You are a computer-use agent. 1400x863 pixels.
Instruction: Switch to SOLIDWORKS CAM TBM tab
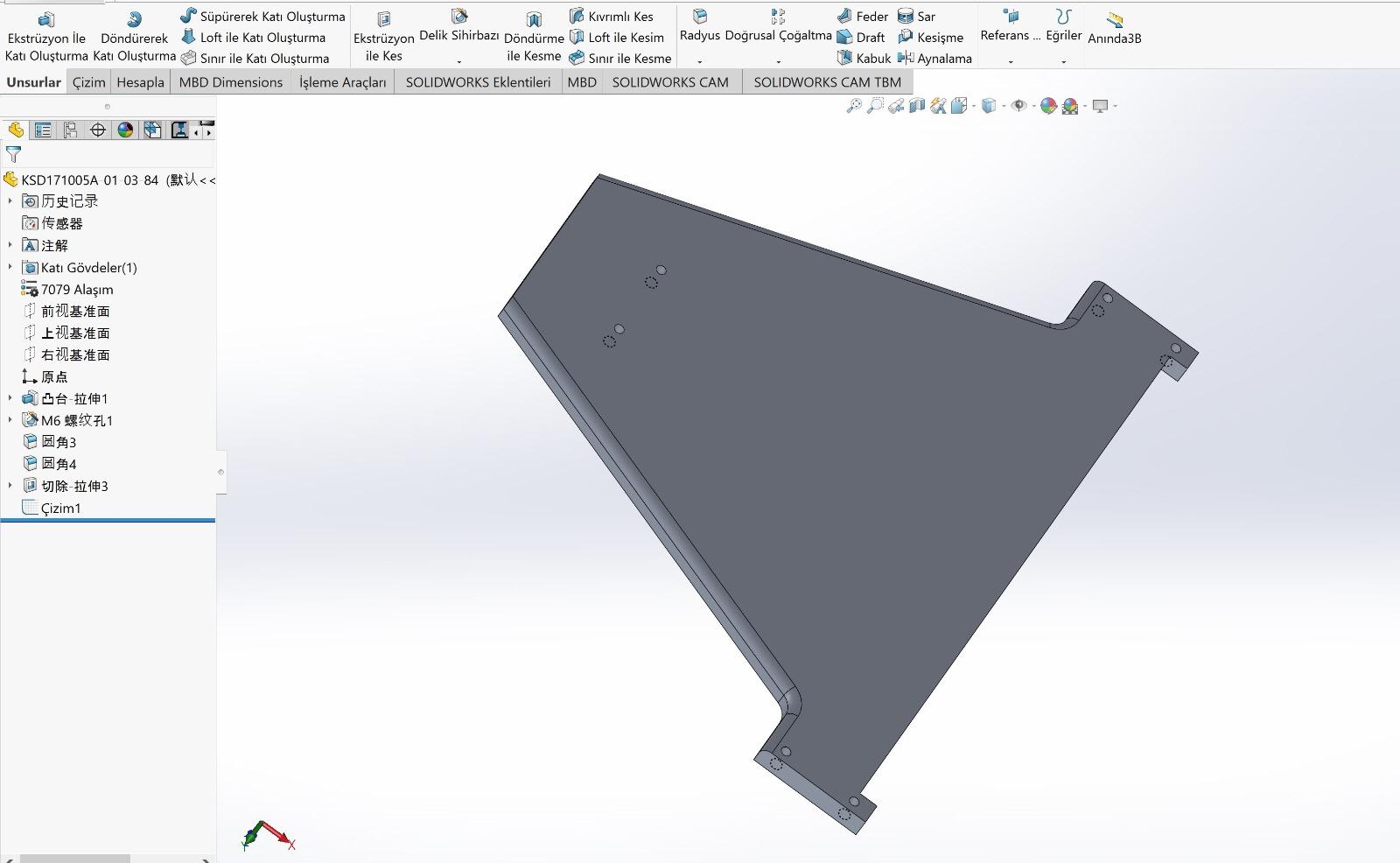[x=827, y=81]
